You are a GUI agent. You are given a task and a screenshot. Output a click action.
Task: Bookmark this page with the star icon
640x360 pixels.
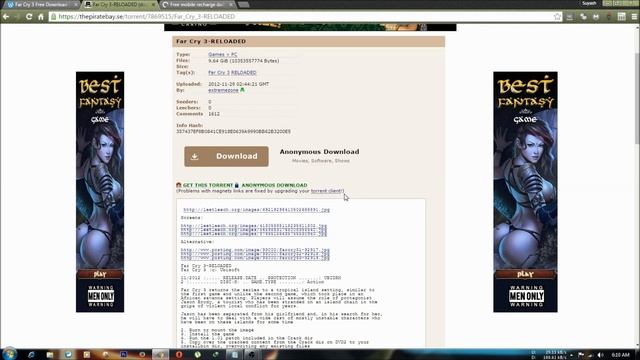click(x=558, y=17)
